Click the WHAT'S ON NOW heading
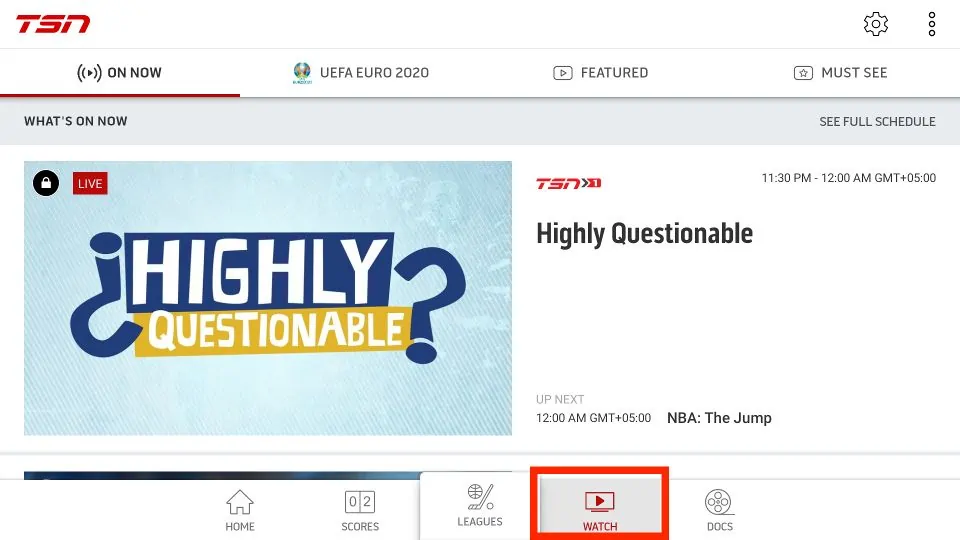Viewport: 960px width, 540px height. [x=76, y=121]
